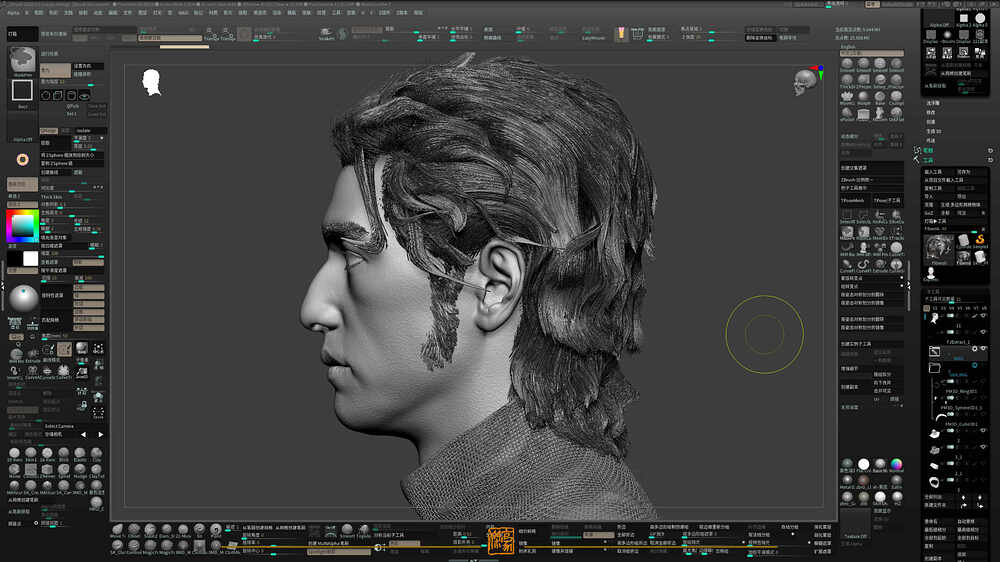Pick a shade in the color picker square

click(x=22, y=226)
